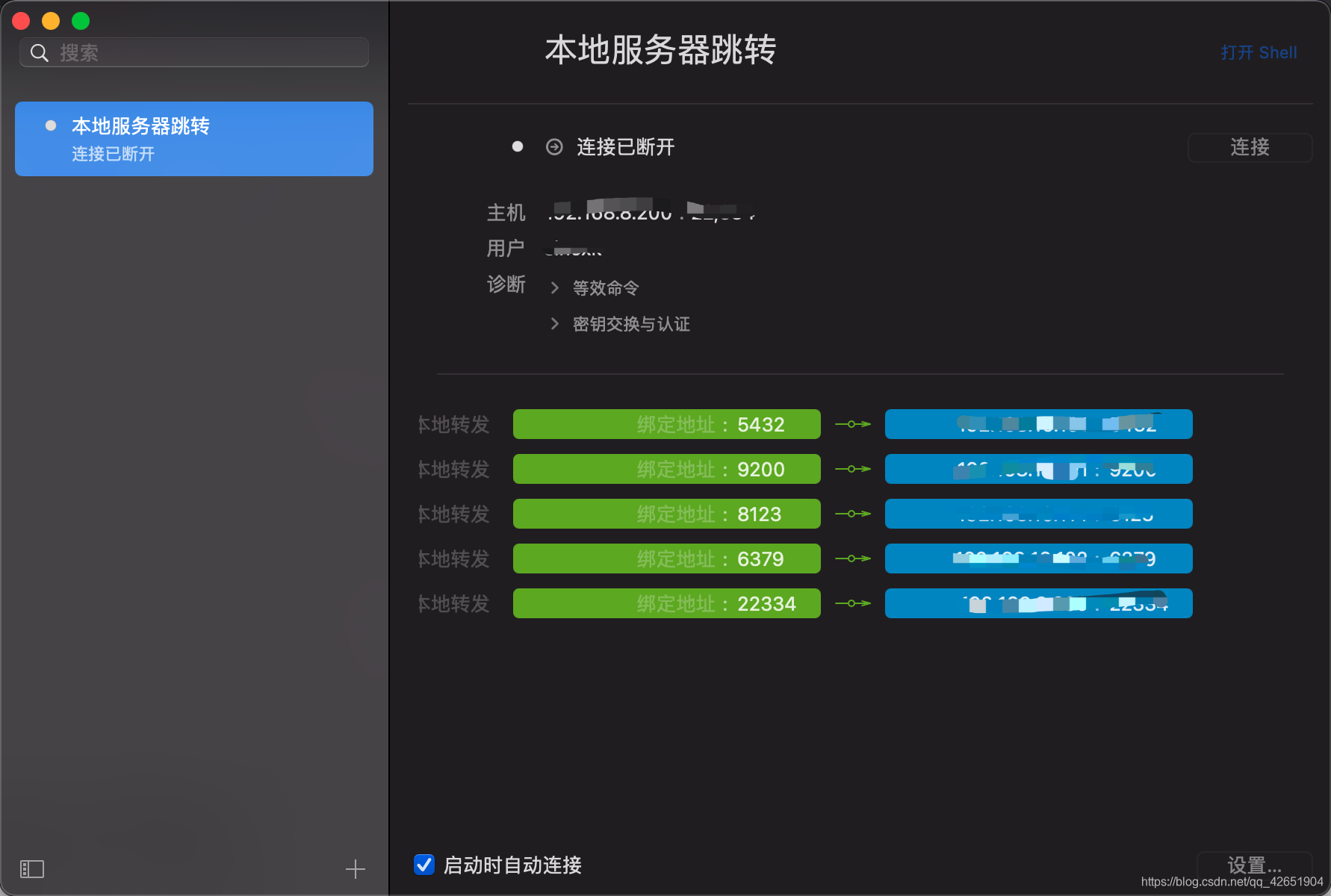The height and width of the screenshot is (896, 1331).
Task: Select blue destination box in 22334 row
Action: pos(1039,603)
